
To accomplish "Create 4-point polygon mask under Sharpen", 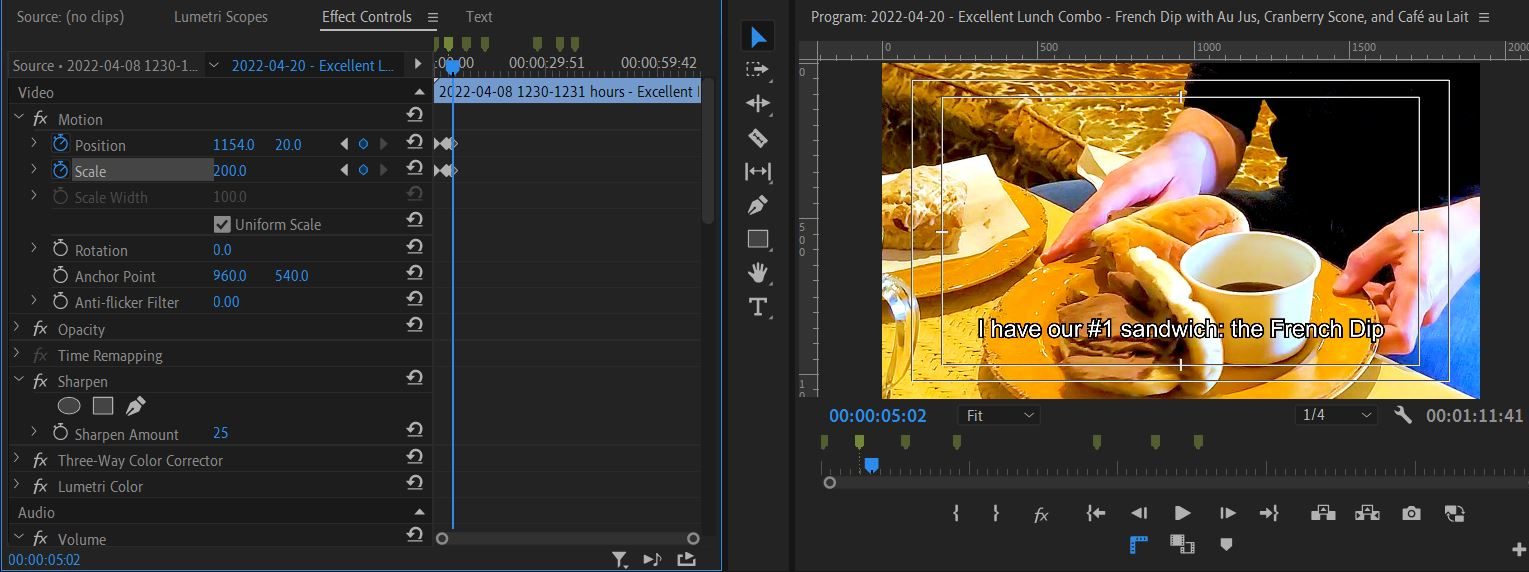I will 103,406.
